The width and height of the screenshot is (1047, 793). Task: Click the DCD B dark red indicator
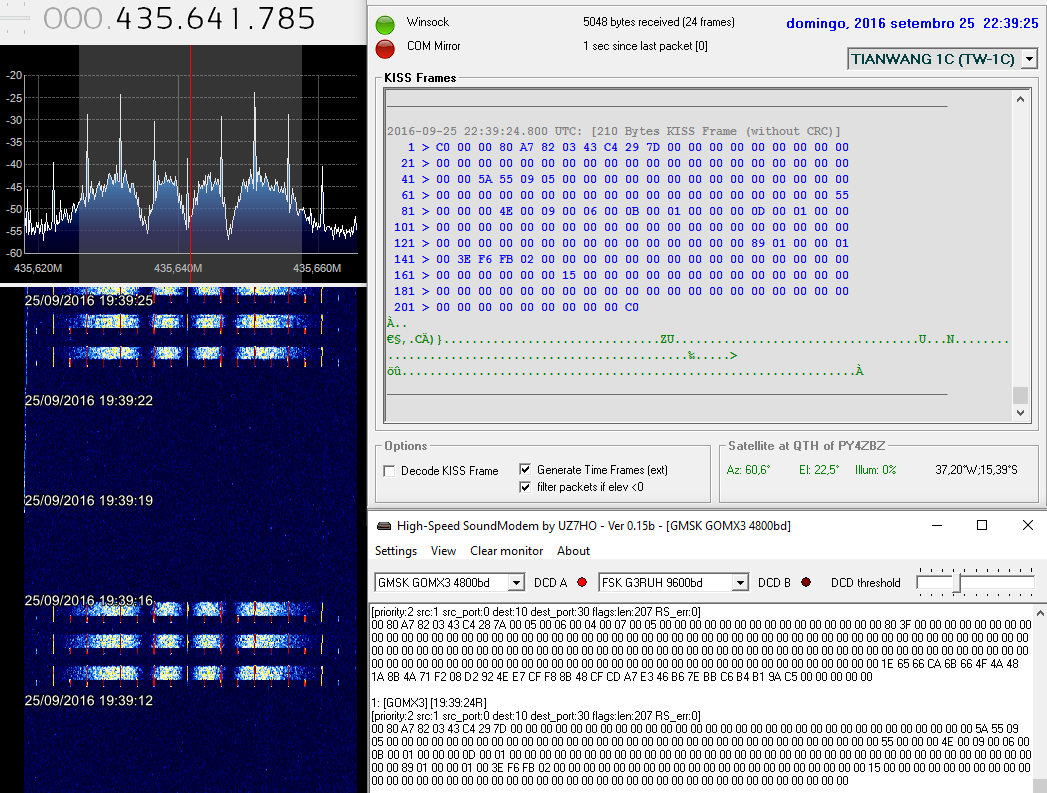[x=806, y=583]
